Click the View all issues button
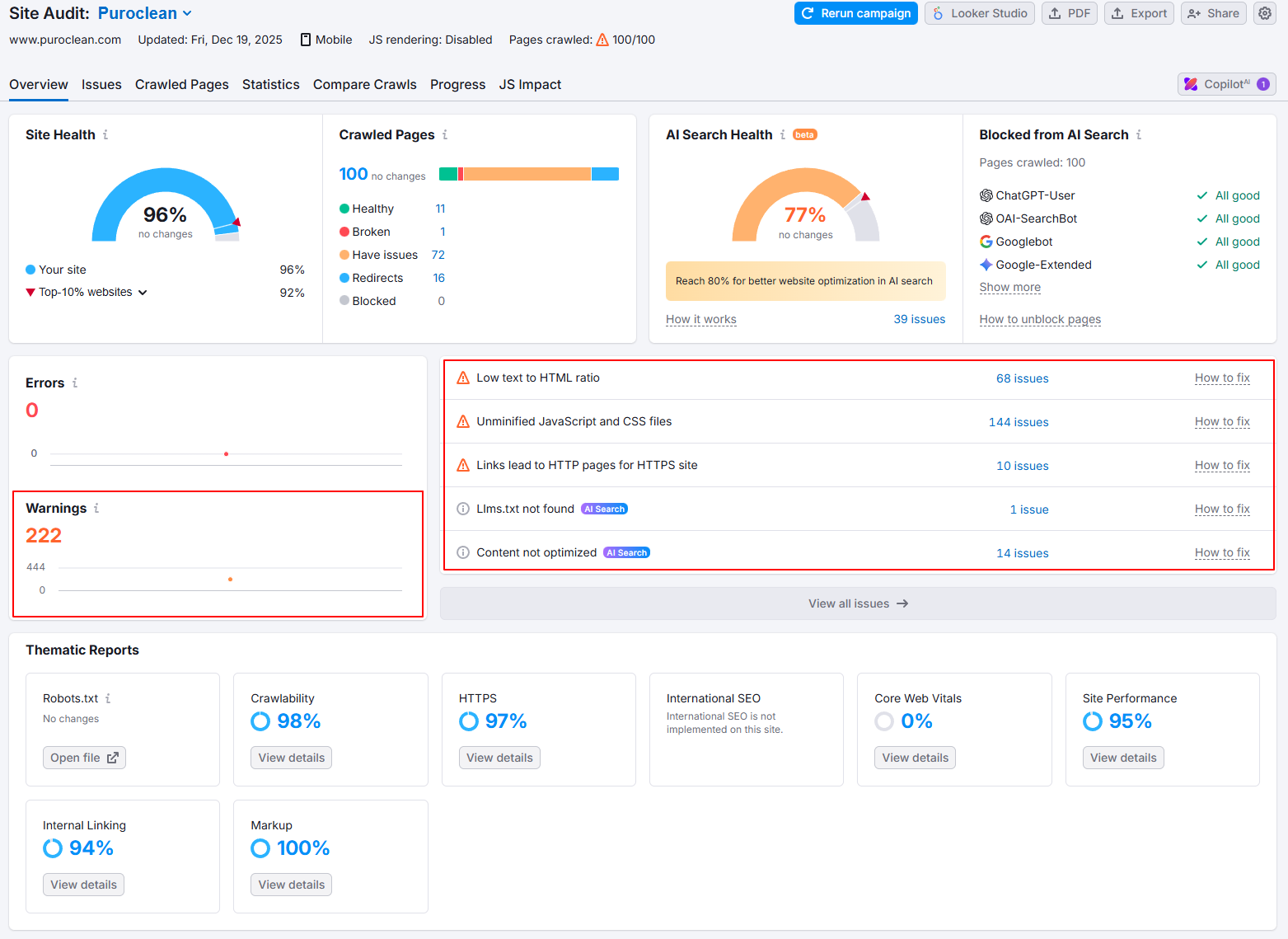This screenshot has width=1288, height=939. 858,603
